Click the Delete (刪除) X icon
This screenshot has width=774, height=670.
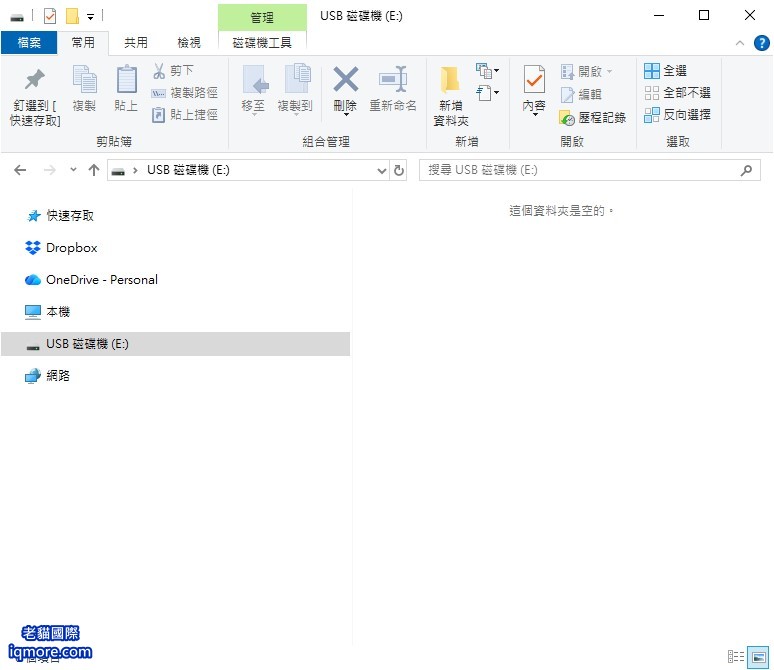(346, 79)
